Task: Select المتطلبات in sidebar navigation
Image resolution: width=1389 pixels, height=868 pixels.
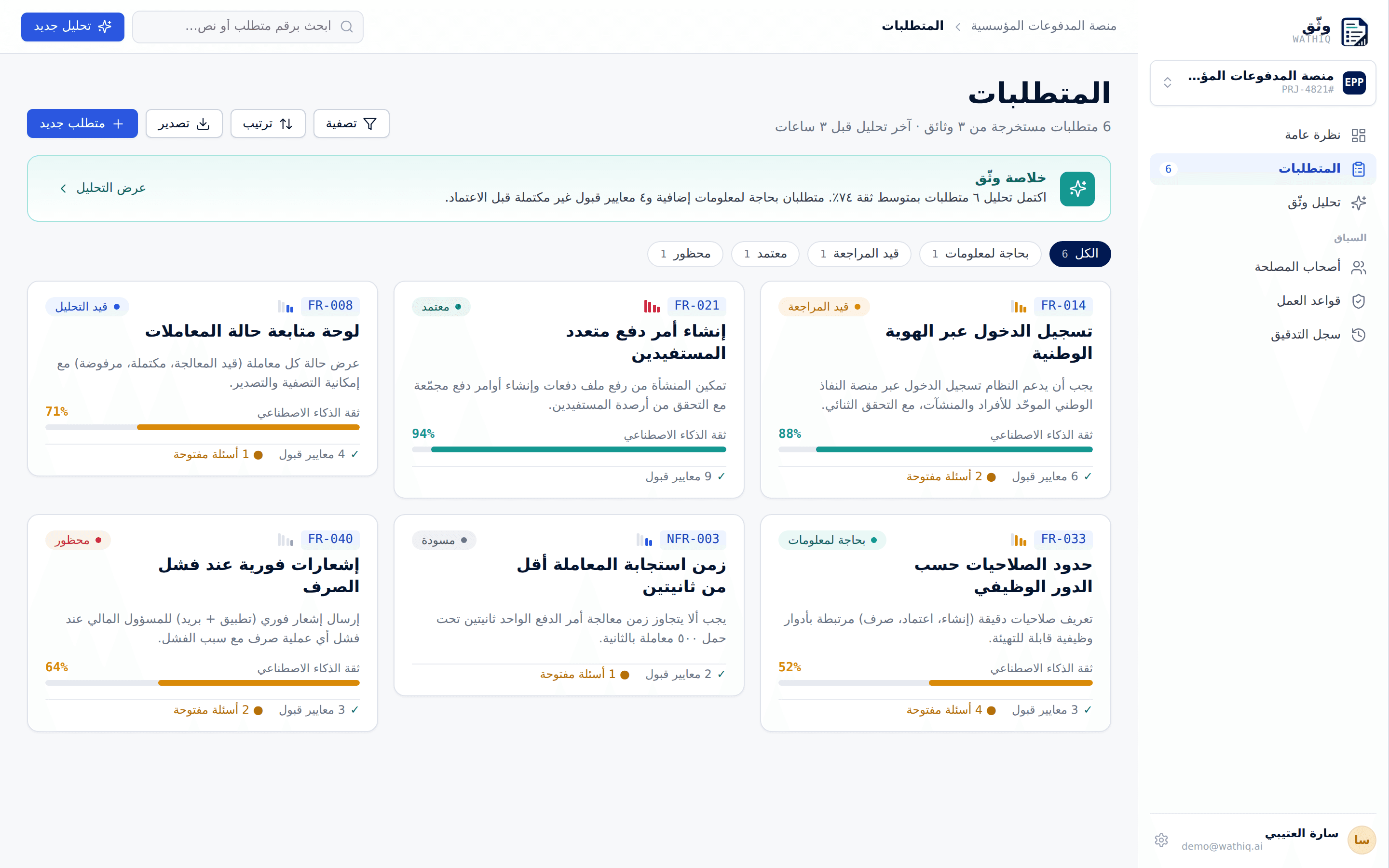Action: point(1263,169)
